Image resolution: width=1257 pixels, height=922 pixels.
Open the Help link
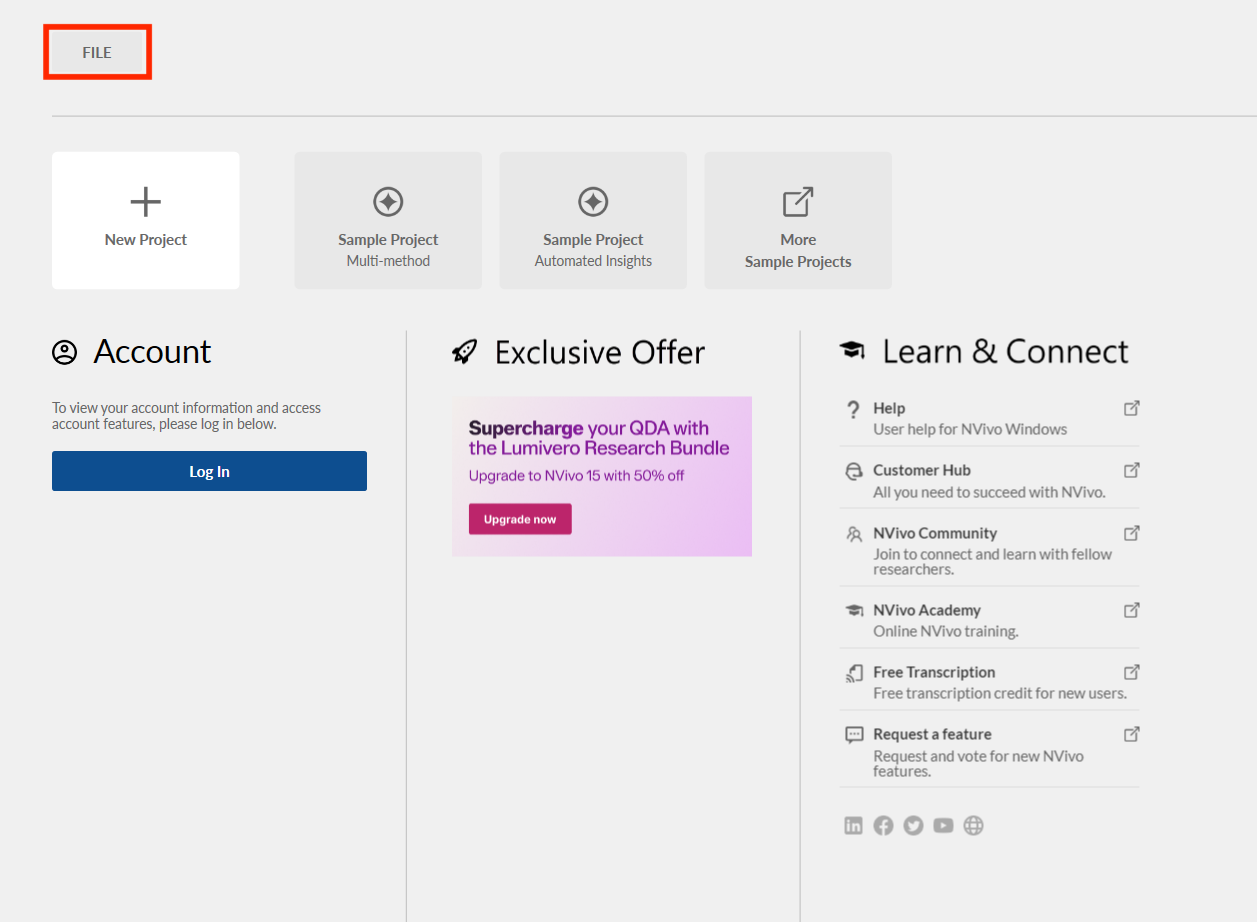pos(889,408)
